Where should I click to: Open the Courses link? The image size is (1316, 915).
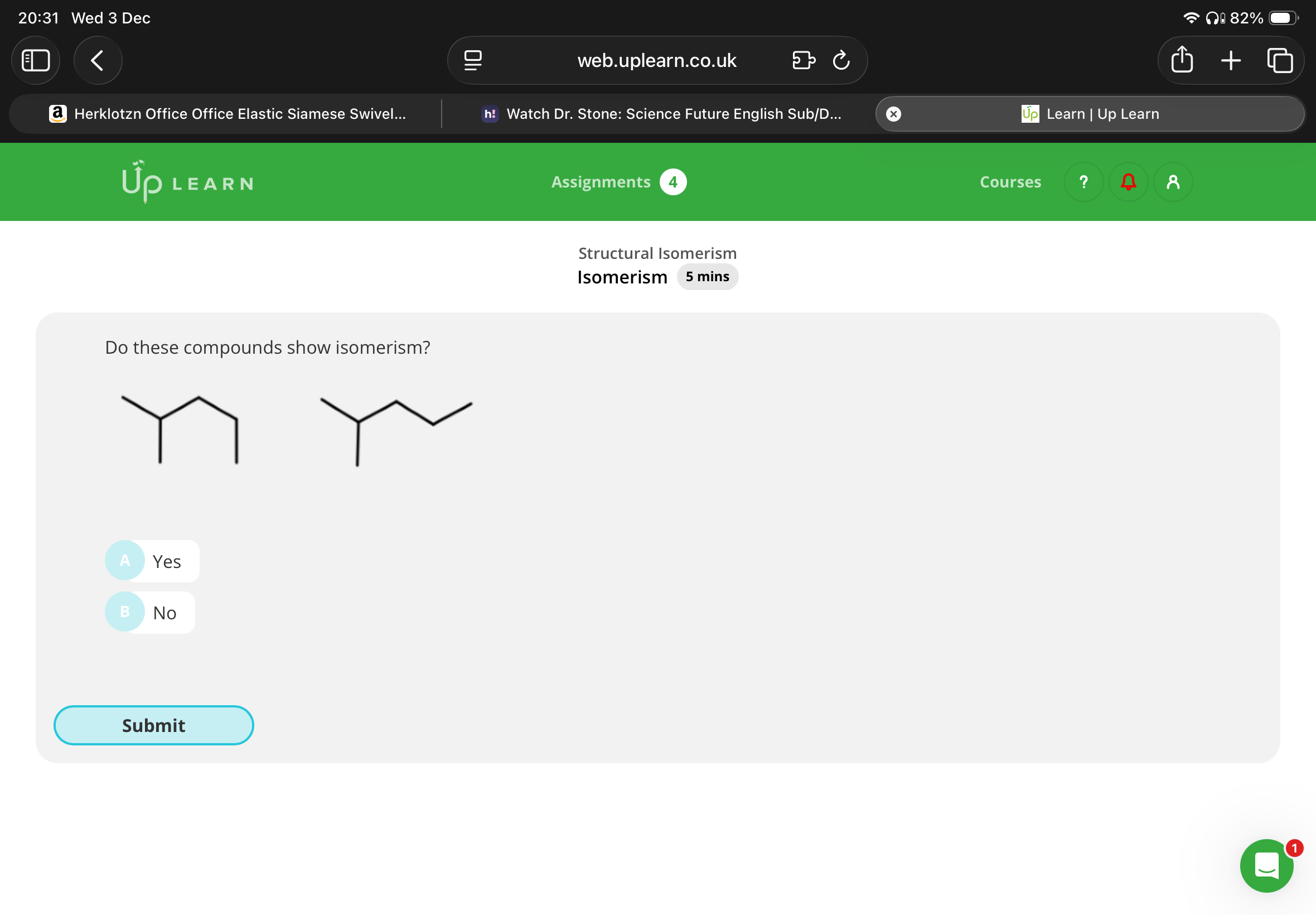[x=1010, y=182]
